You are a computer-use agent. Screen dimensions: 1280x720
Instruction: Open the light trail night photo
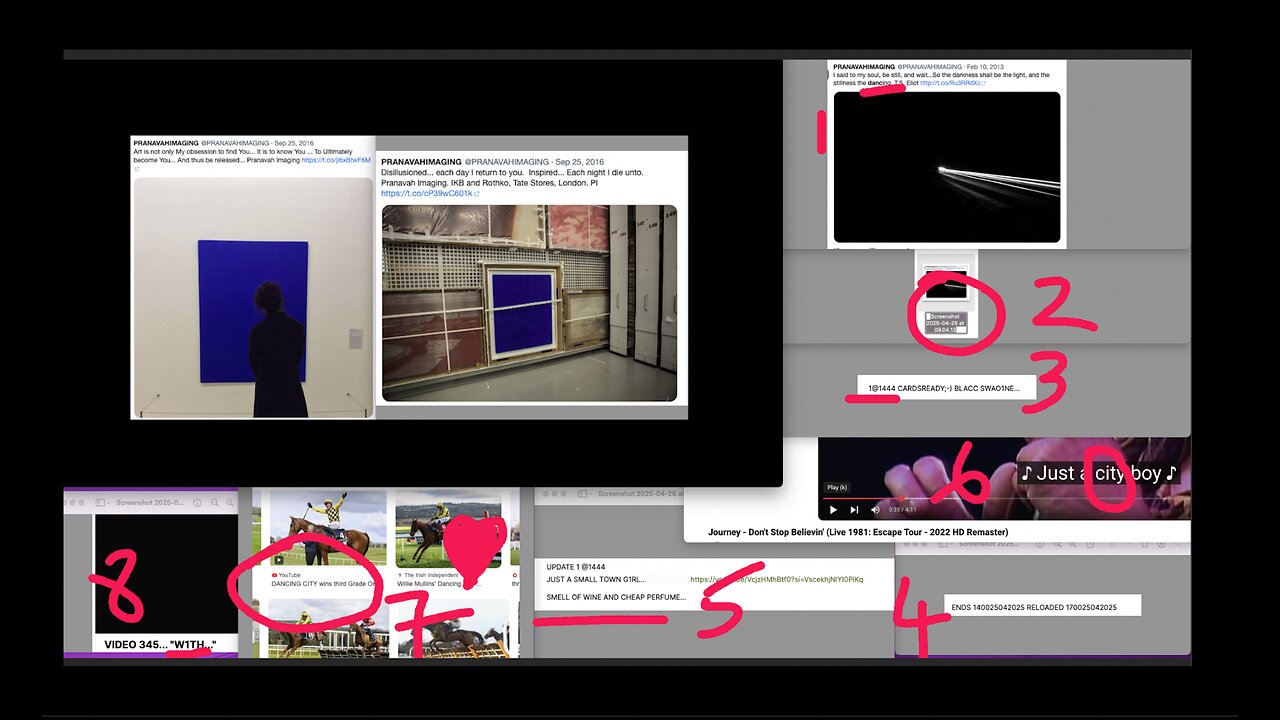947,167
